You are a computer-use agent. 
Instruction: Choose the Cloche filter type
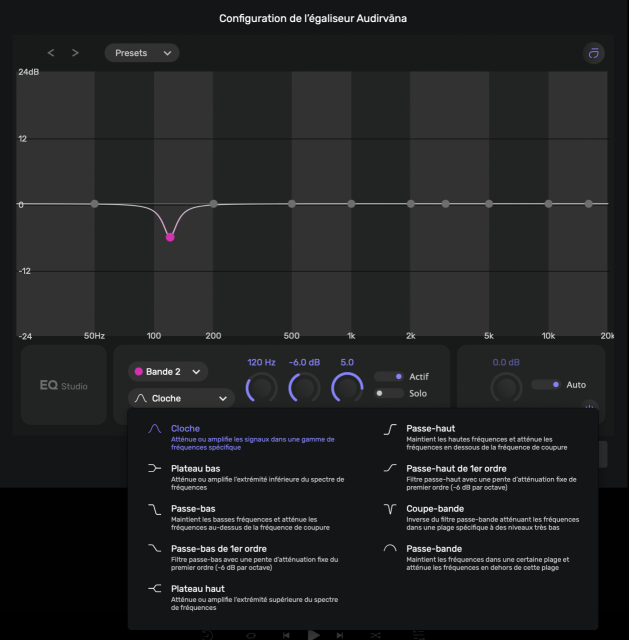pyautogui.click(x=245, y=437)
